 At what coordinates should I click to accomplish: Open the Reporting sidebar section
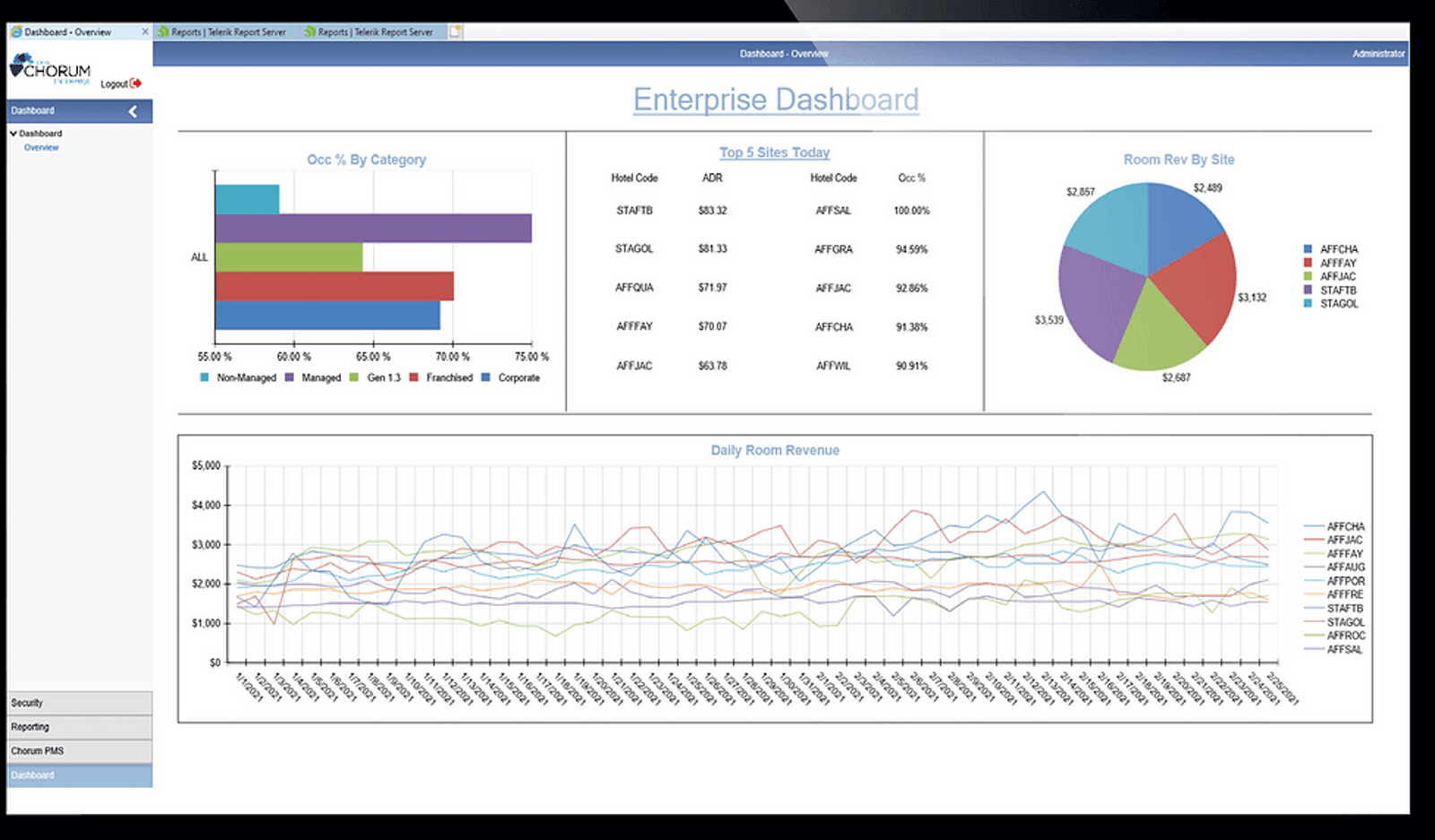[80, 727]
